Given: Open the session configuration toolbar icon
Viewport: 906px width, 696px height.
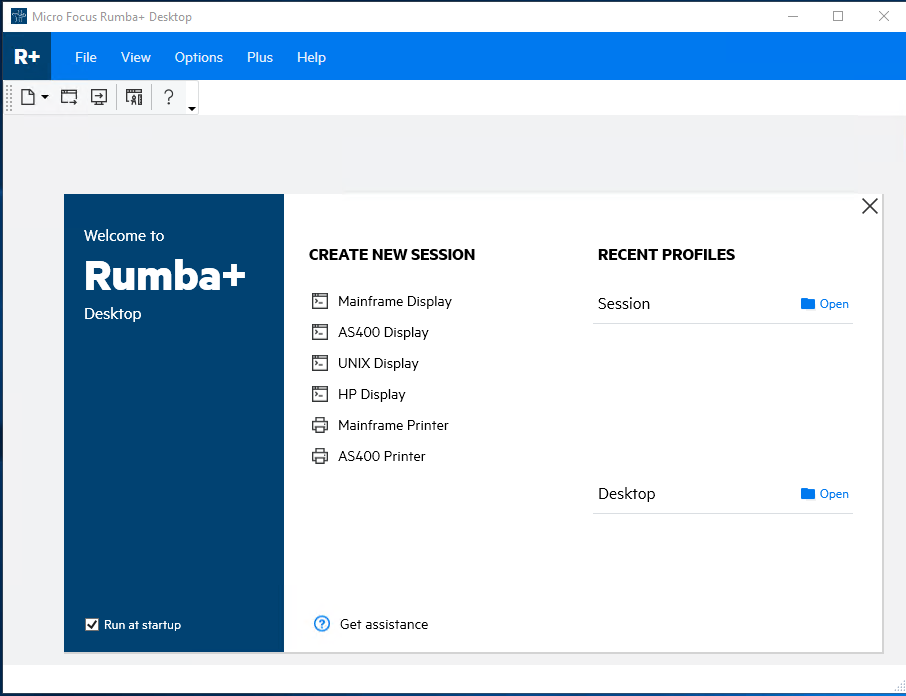Looking at the screenshot, I should (134, 96).
